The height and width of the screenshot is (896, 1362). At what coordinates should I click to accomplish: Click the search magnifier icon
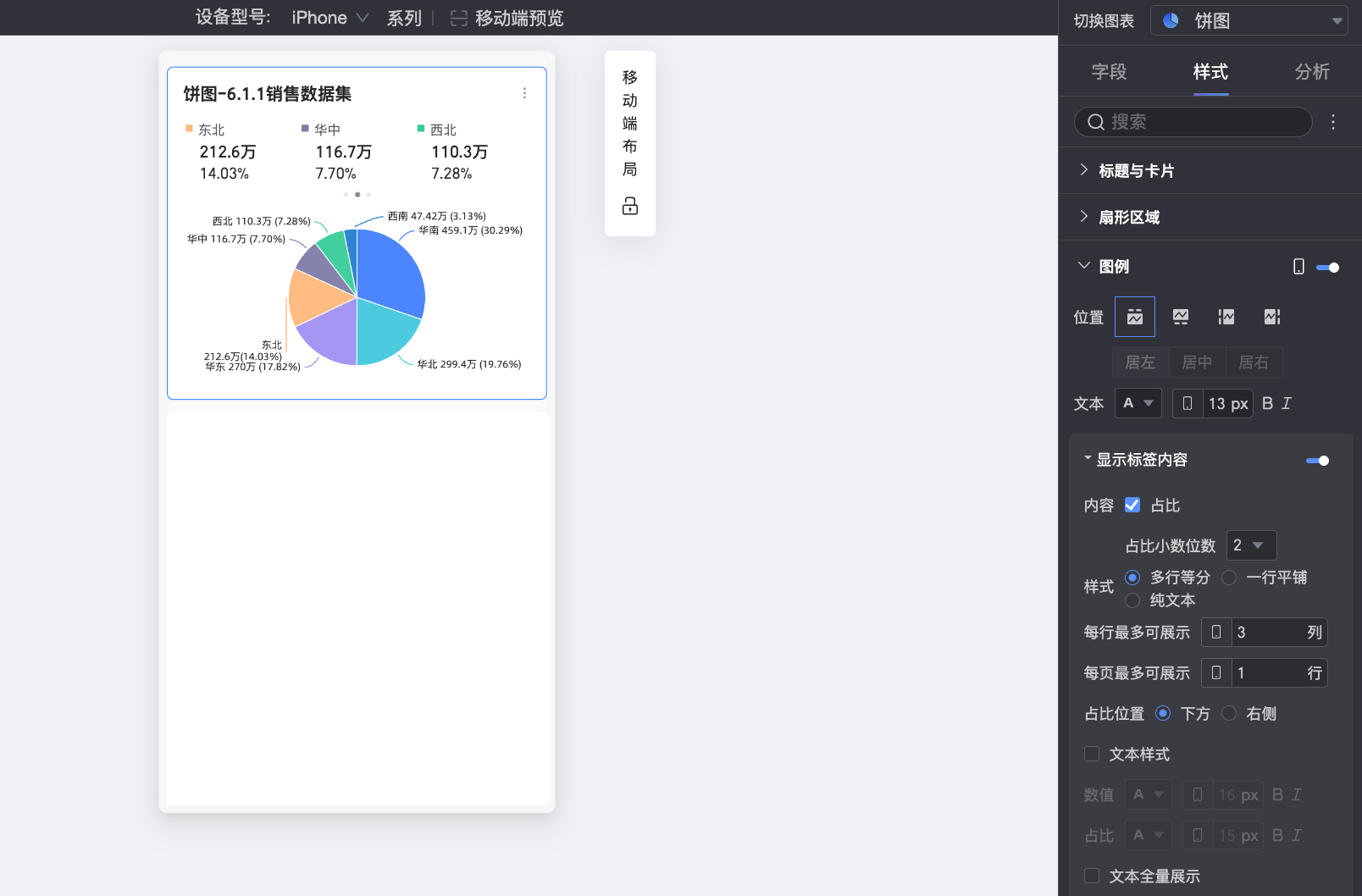point(1095,122)
